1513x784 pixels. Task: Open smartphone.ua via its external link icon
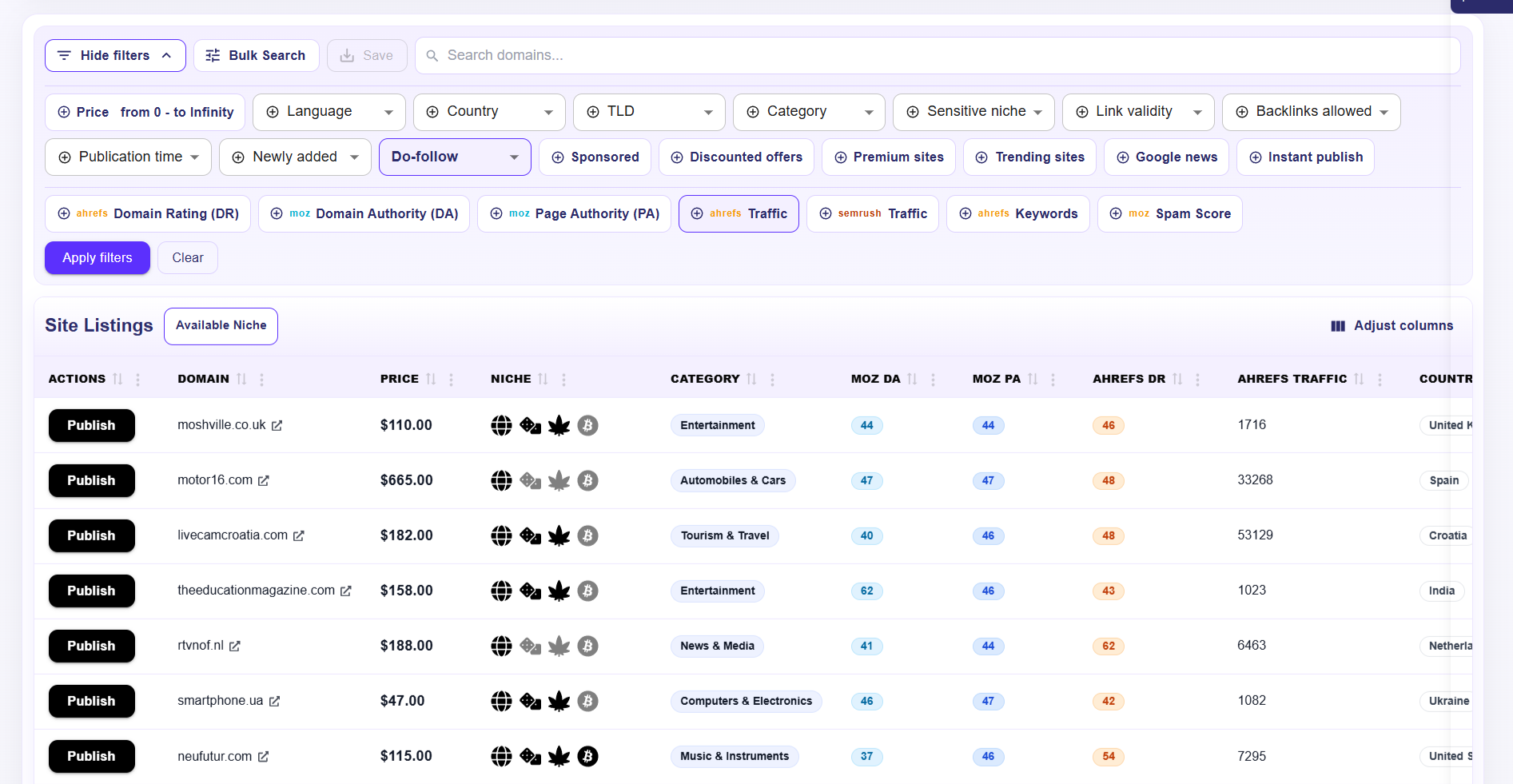[276, 701]
